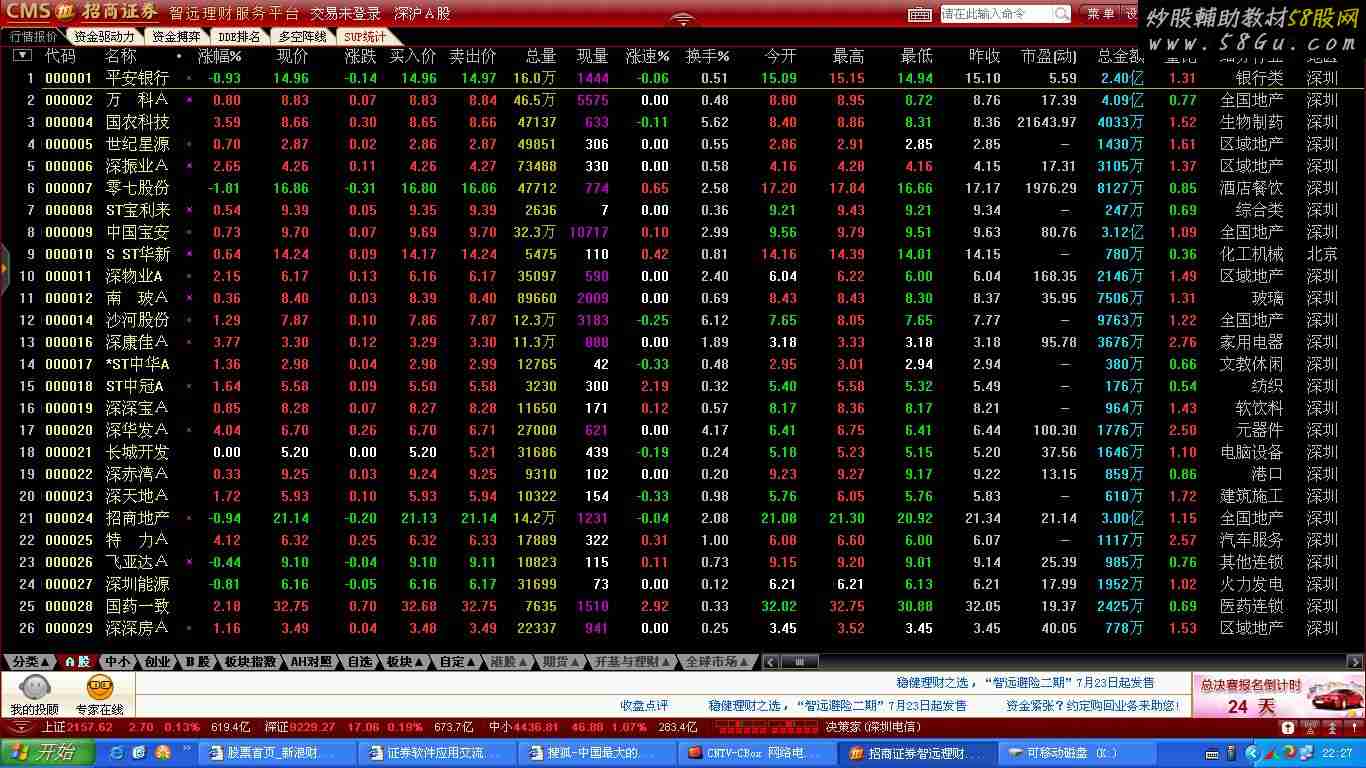Expand the 开基与理财▲ menu

click(633, 662)
